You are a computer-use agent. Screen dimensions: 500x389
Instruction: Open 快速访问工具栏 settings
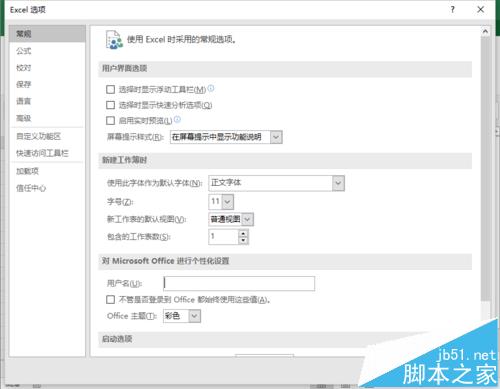click(x=47, y=153)
